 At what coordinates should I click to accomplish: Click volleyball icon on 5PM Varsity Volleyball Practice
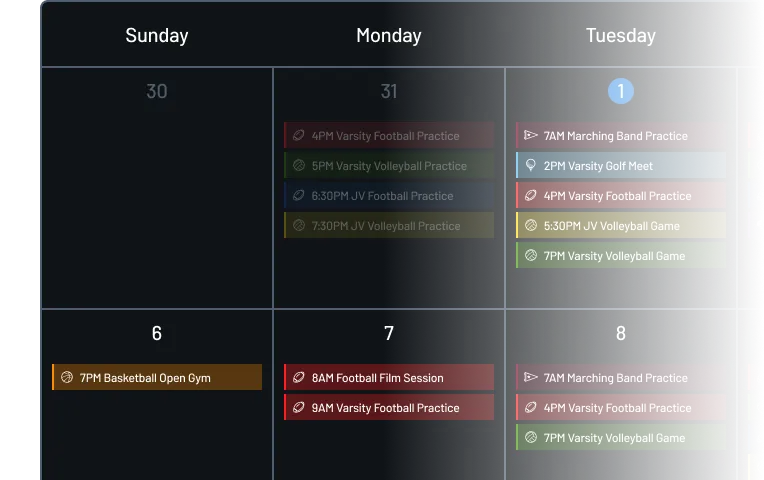coord(299,166)
